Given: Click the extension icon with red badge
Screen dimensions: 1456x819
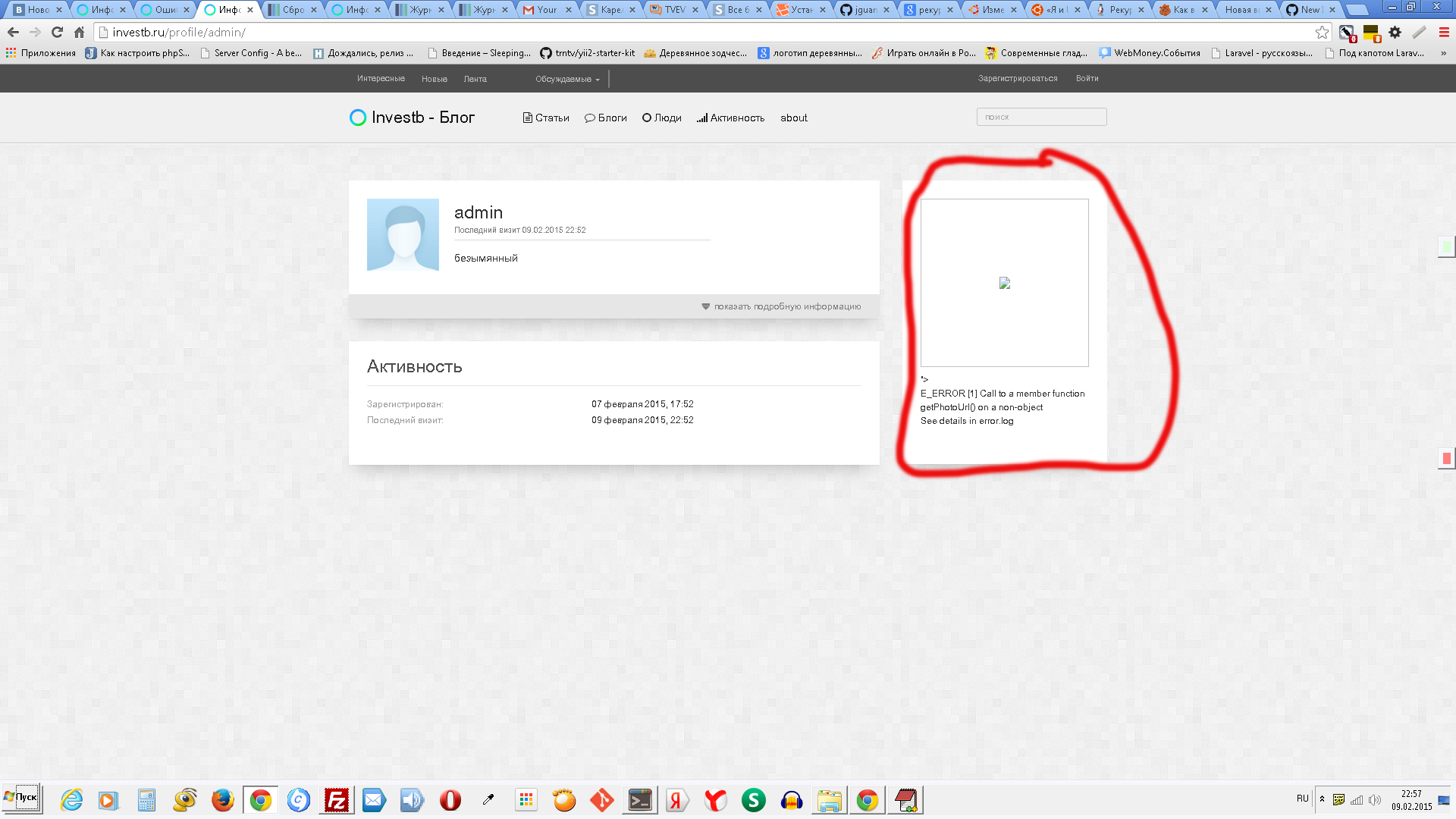Looking at the screenshot, I should coord(1348,33).
